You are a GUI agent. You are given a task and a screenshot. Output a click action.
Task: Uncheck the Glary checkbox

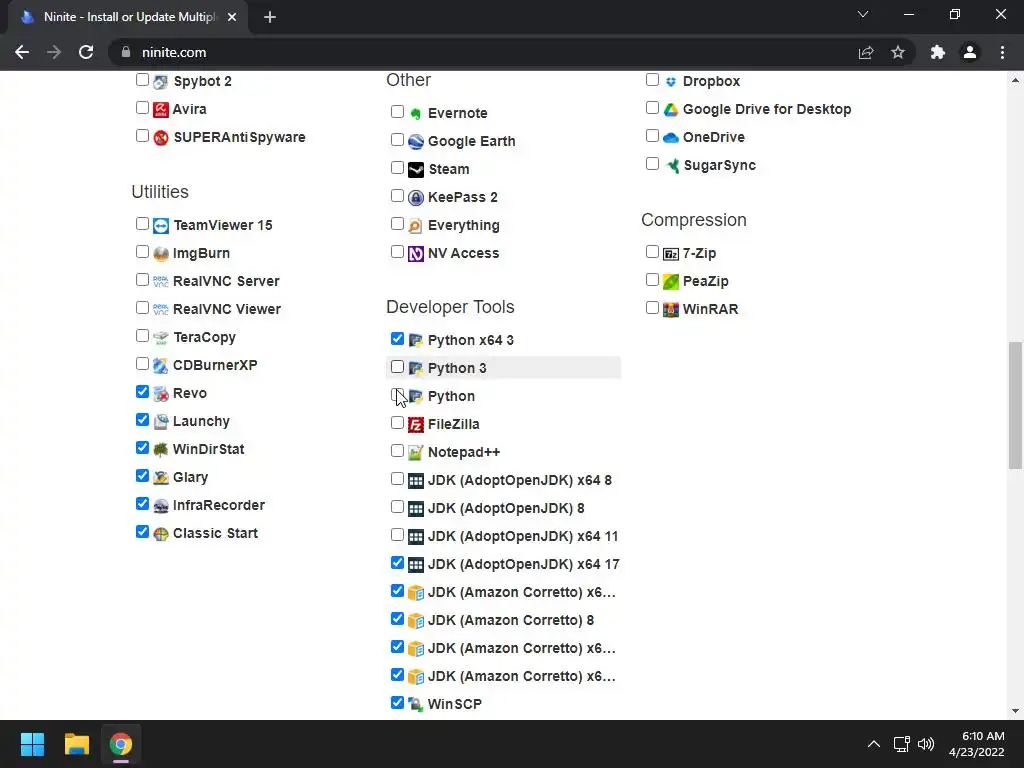(x=142, y=476)
